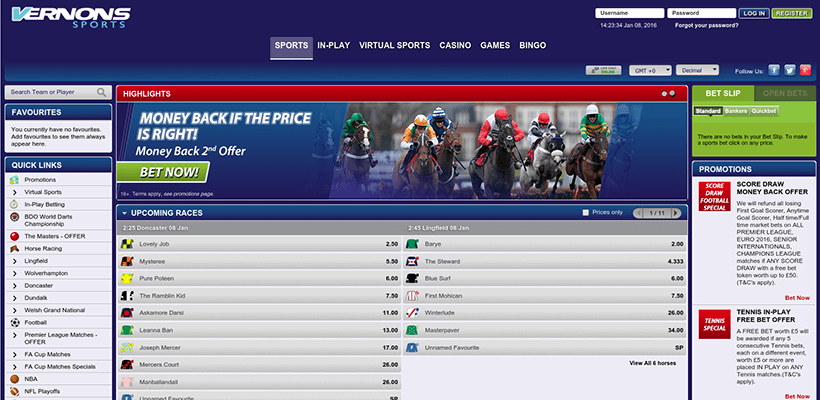The width and height of the screenshot is (820, 400).
Task: Switch to the Open Bets tab
Action: (785, 94)
